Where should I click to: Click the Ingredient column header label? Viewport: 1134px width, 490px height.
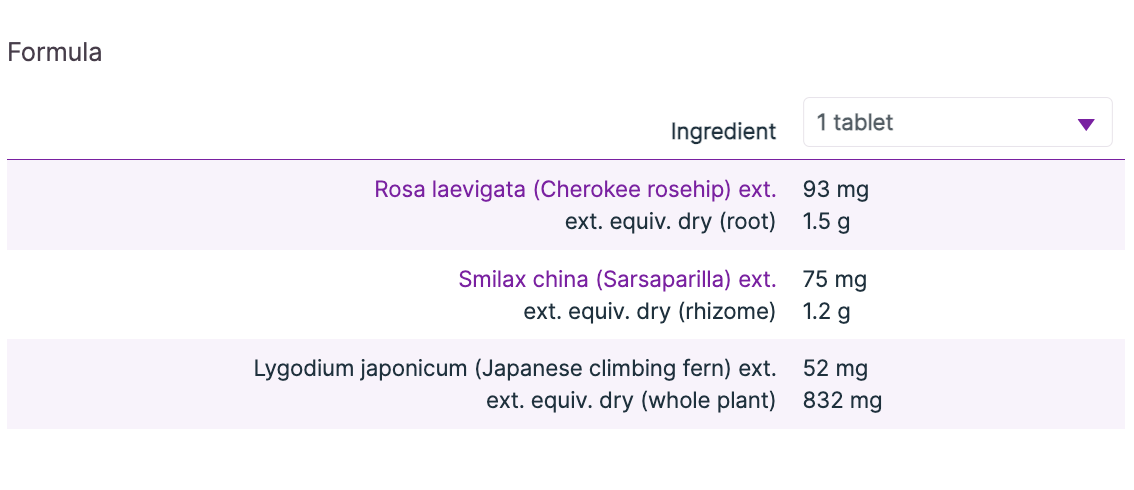[x=723, y=131]
